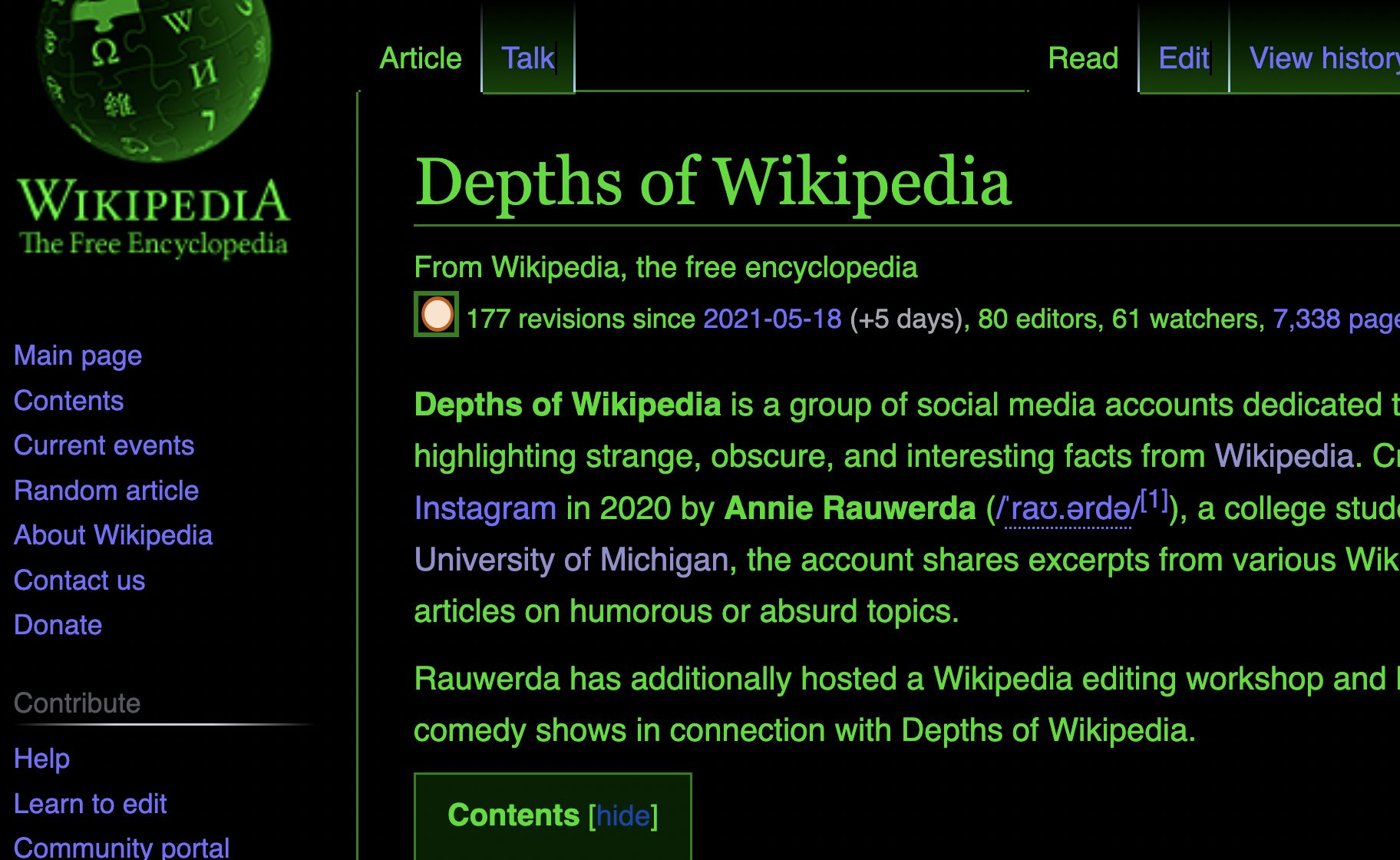1400x860 pixels.
Task: Go to Main page in sidebar
Action: 78,356
